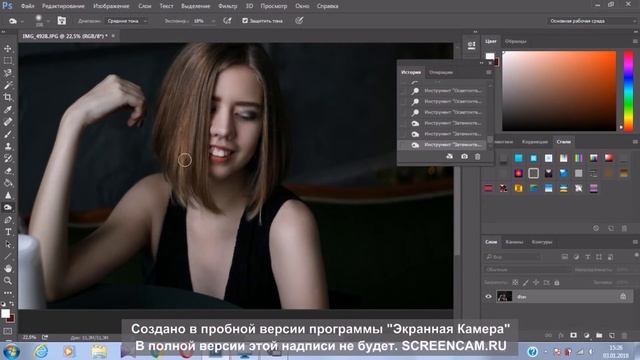Open the 'Фильтр' menu
The width and height of the screenshot is (640, 360).
(227, 6)
